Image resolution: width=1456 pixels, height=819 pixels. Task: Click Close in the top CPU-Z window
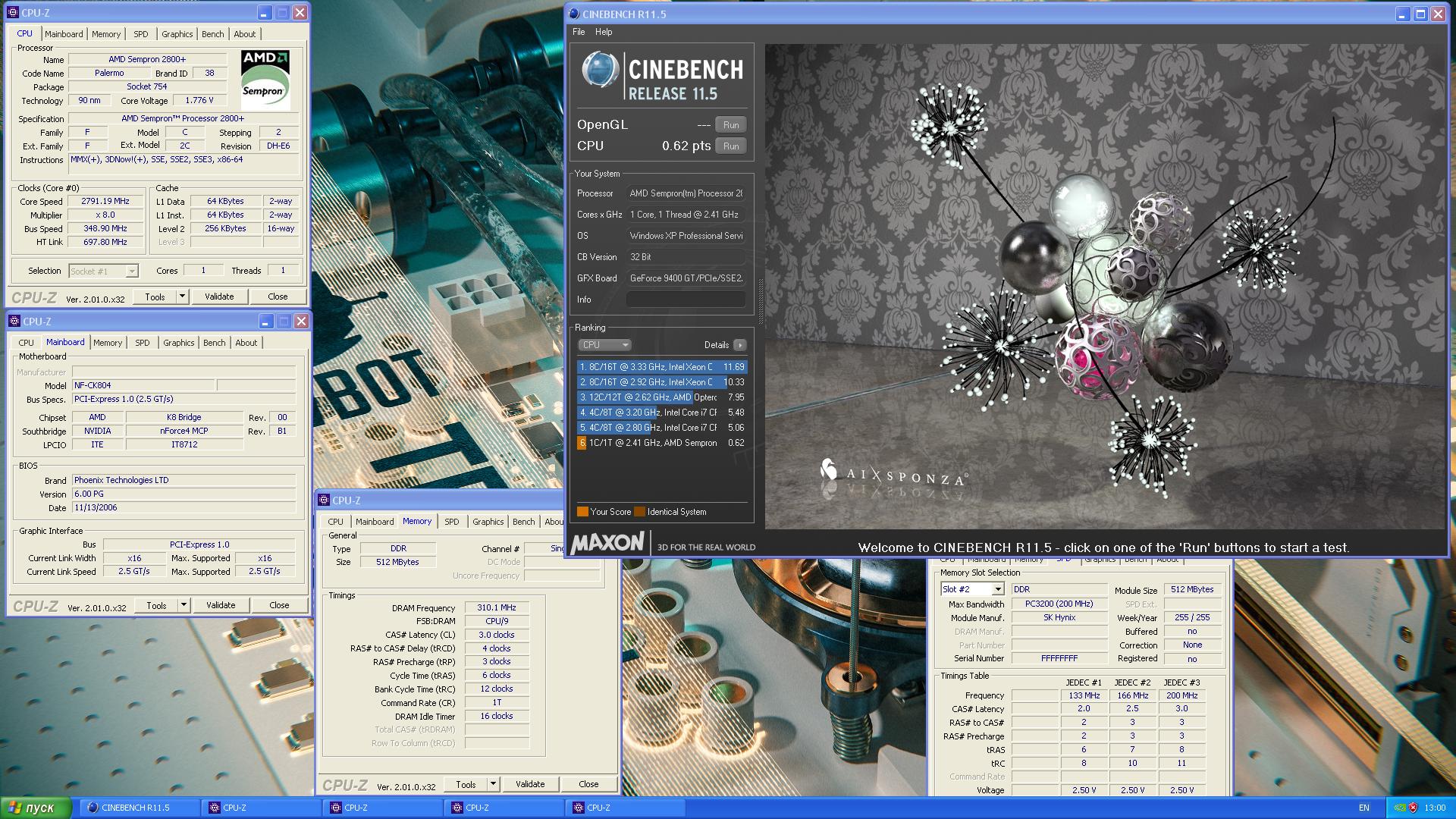pos(278,297)
